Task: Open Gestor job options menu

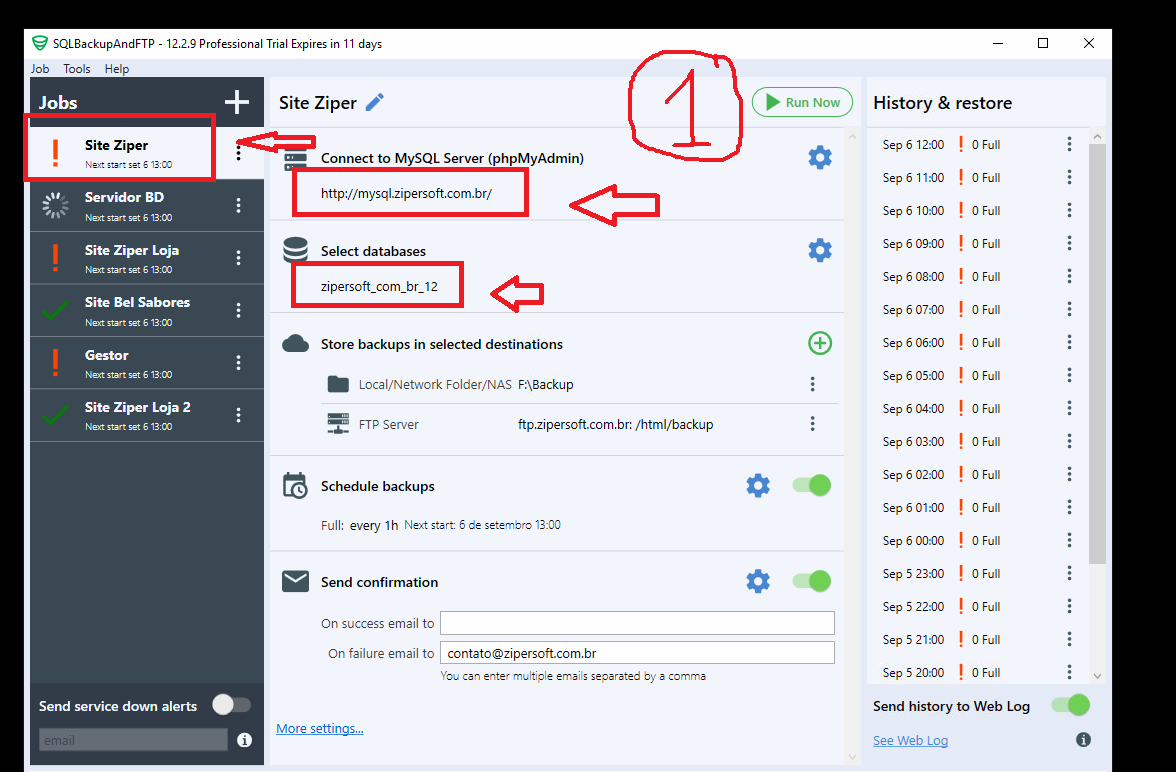Action: click(x=238, y=363)
